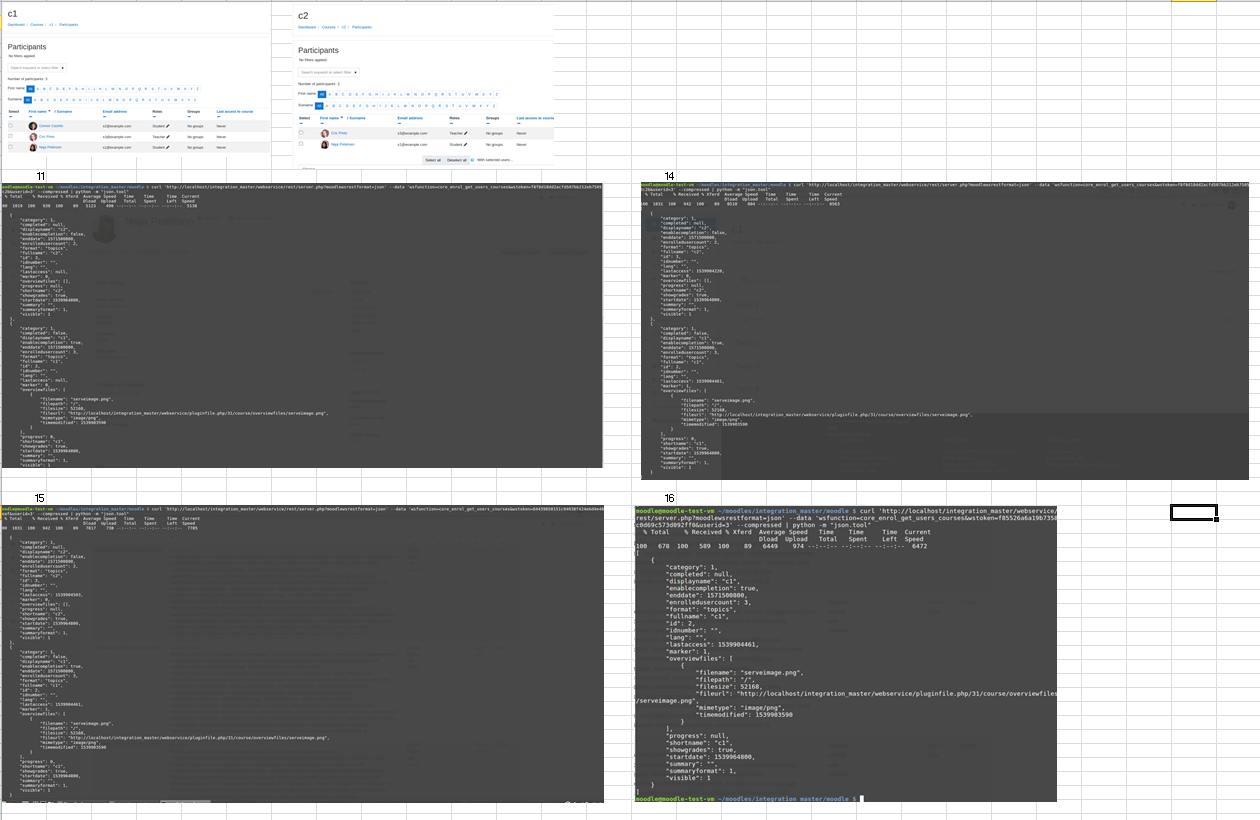Open Dashboard breadcrumb on c2 page

pyautogui.click(x=307, y=27)
